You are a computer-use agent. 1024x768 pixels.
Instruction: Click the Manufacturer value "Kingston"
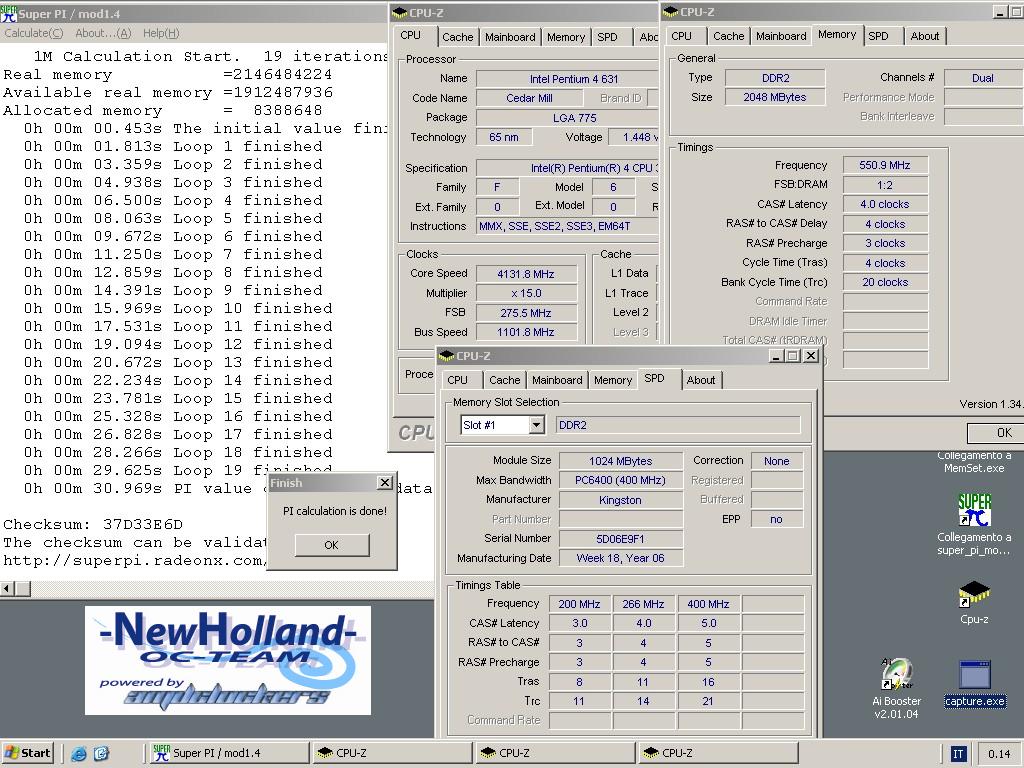(x=620, y=500)
